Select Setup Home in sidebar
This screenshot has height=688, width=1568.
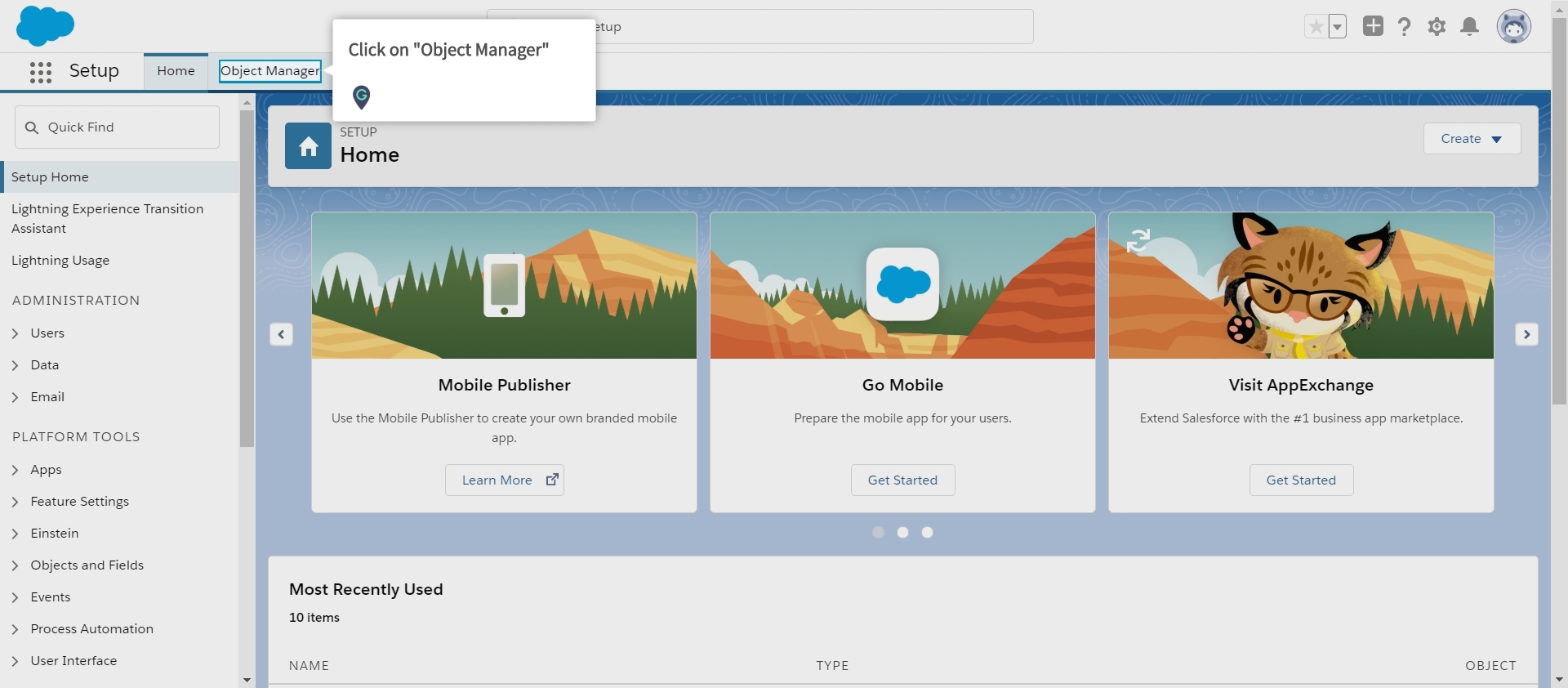coord(119,177)
